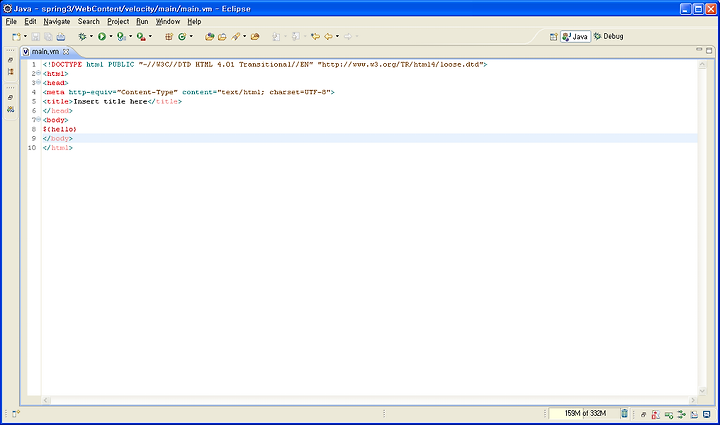Click the green arrows icon in the status bar
Viewport: 720px width, 425px height.
[x=681, y=414]
